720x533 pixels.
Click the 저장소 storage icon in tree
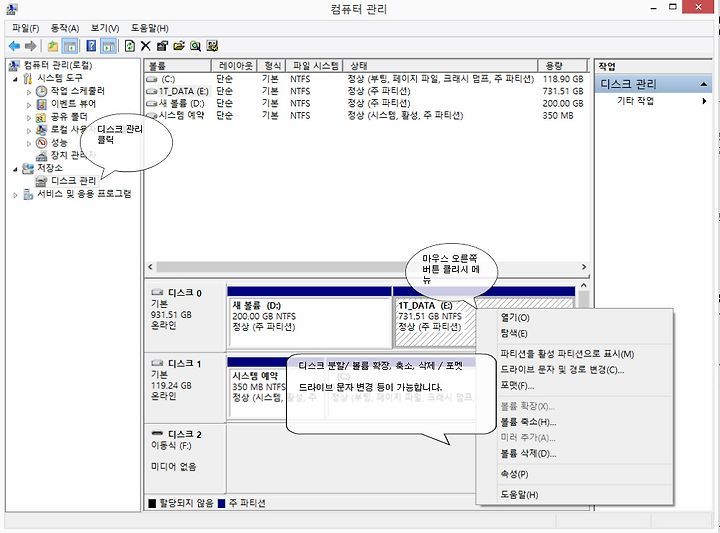pyautogui.click(x=28, y=168)
